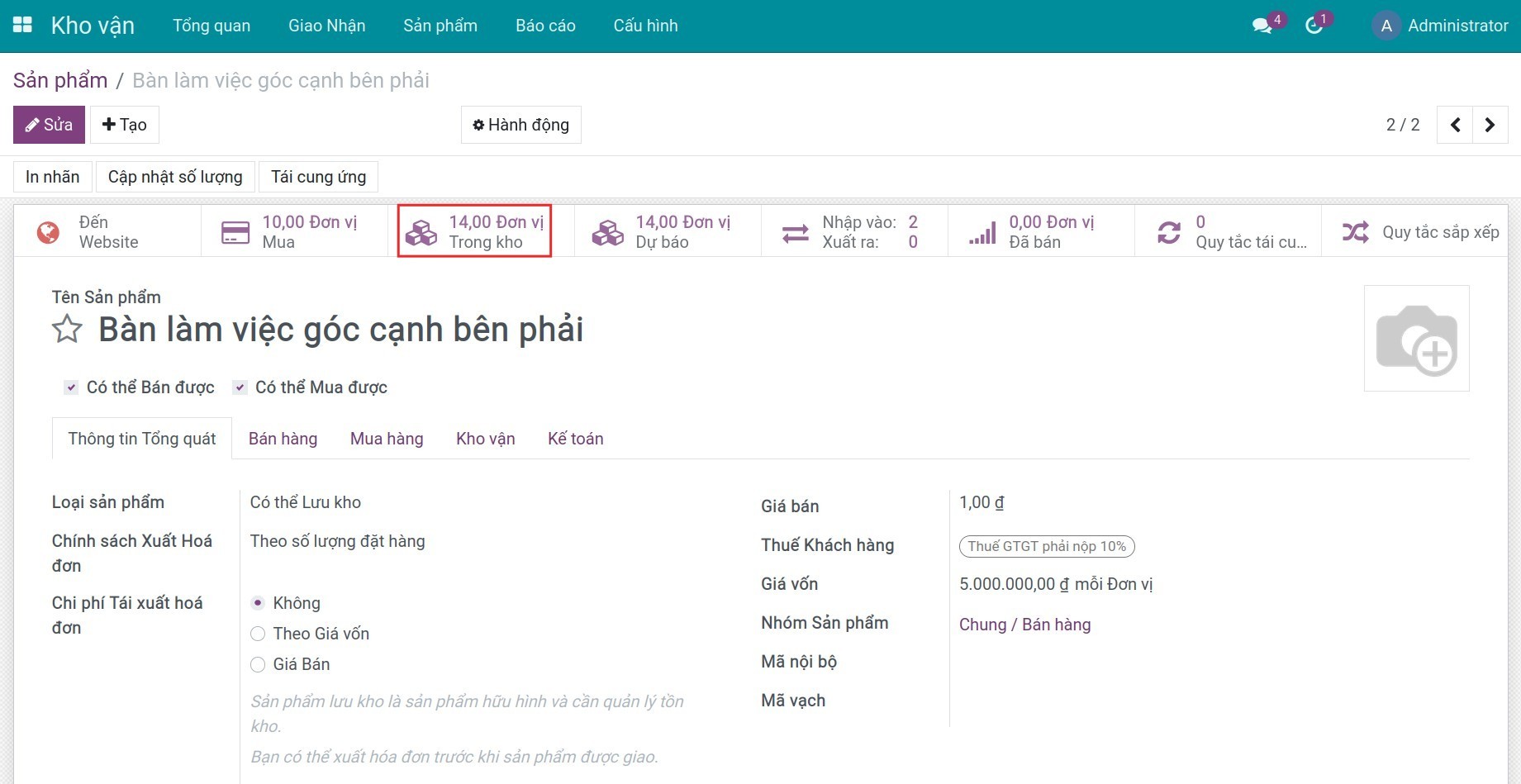The height and width of the screenshot is (784, 1521).
Task: Click the boxes icon for Dự báo
Action: pos(608,232)
